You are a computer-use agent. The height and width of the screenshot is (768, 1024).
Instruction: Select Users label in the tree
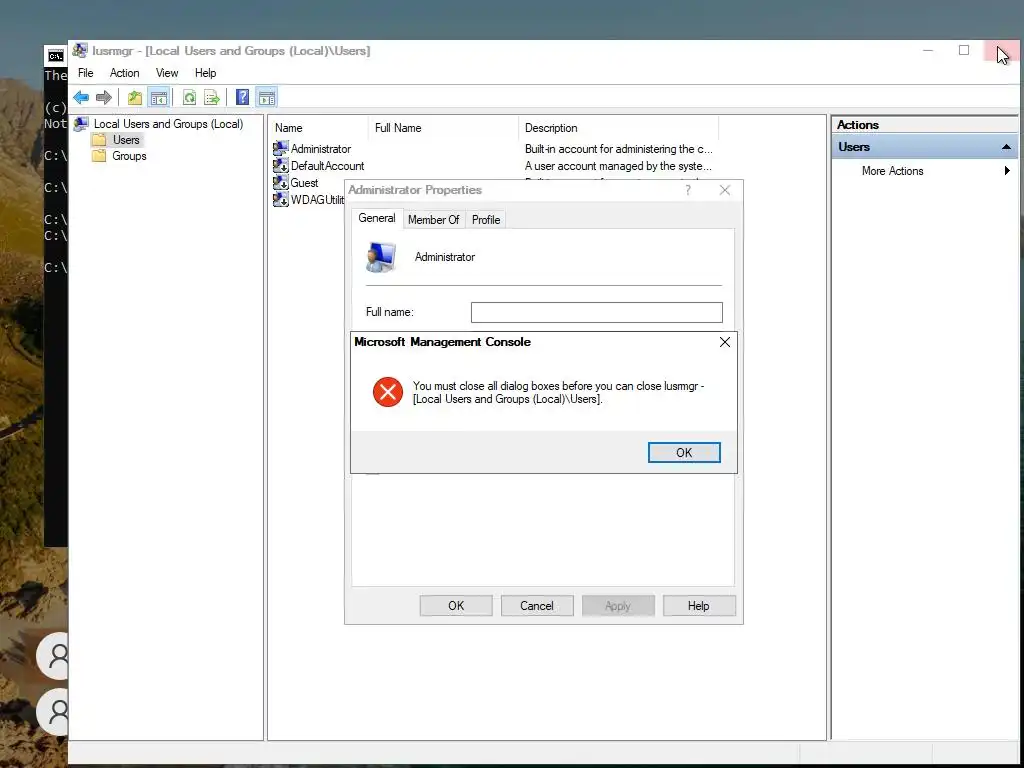(x=126, y=140)
